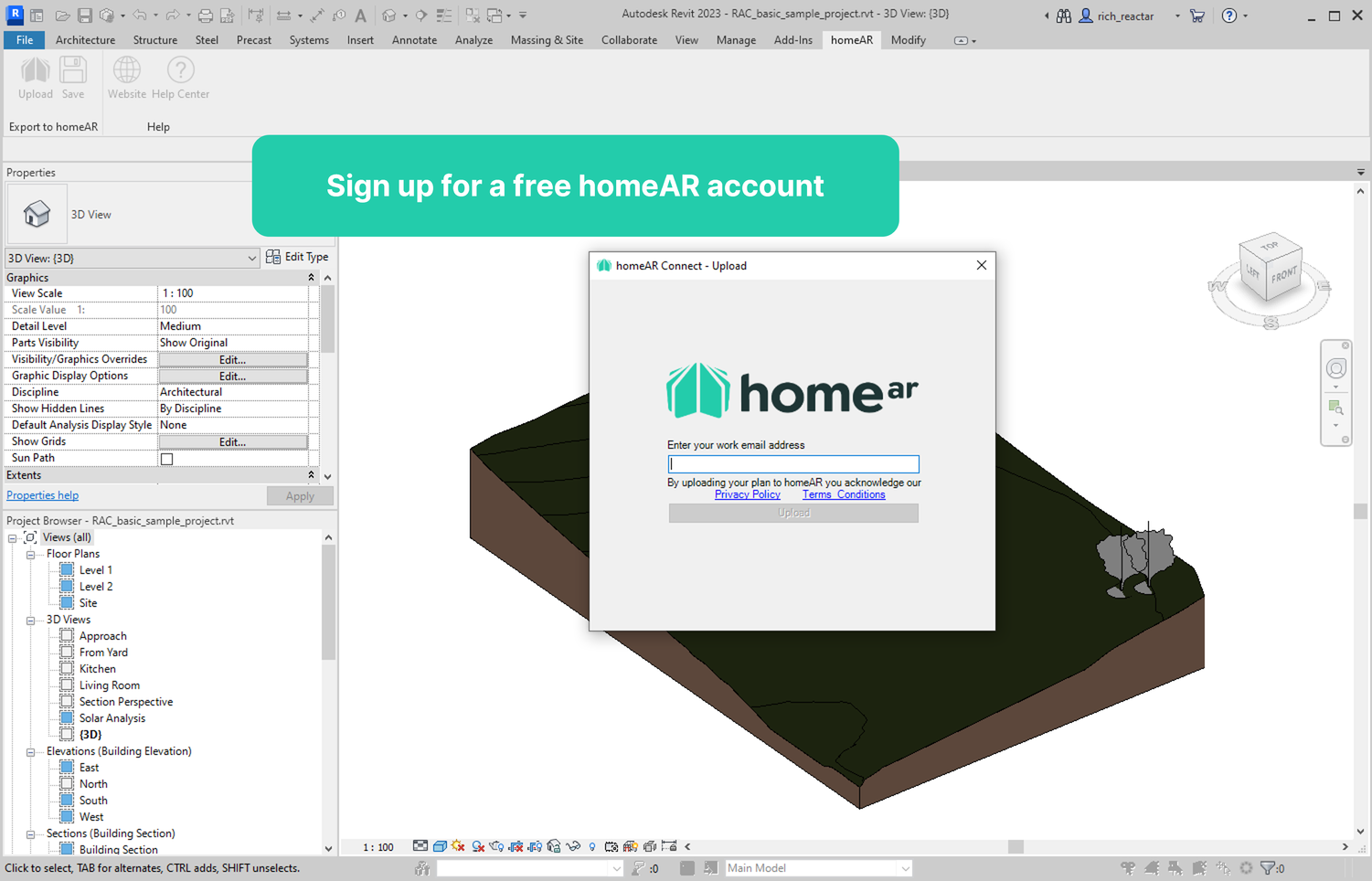The image size is (1372, 881).
Task: Click the Terms_Conditions link in homeAR dialog
Action: click(x=844, y=494)
